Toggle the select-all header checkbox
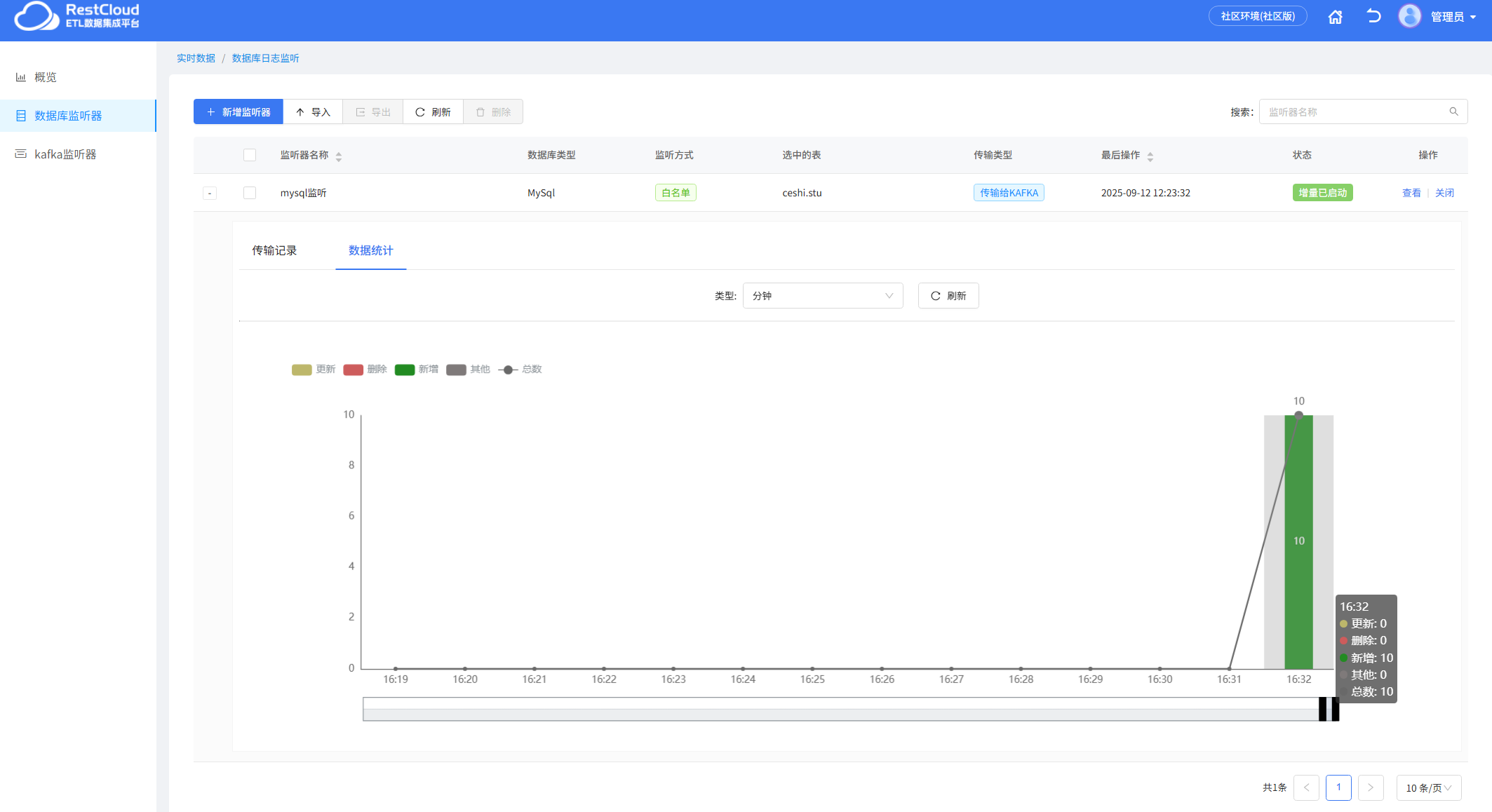Image resolution: width=1492 pixels, height=812 pixels. click(x=250, y=155)
